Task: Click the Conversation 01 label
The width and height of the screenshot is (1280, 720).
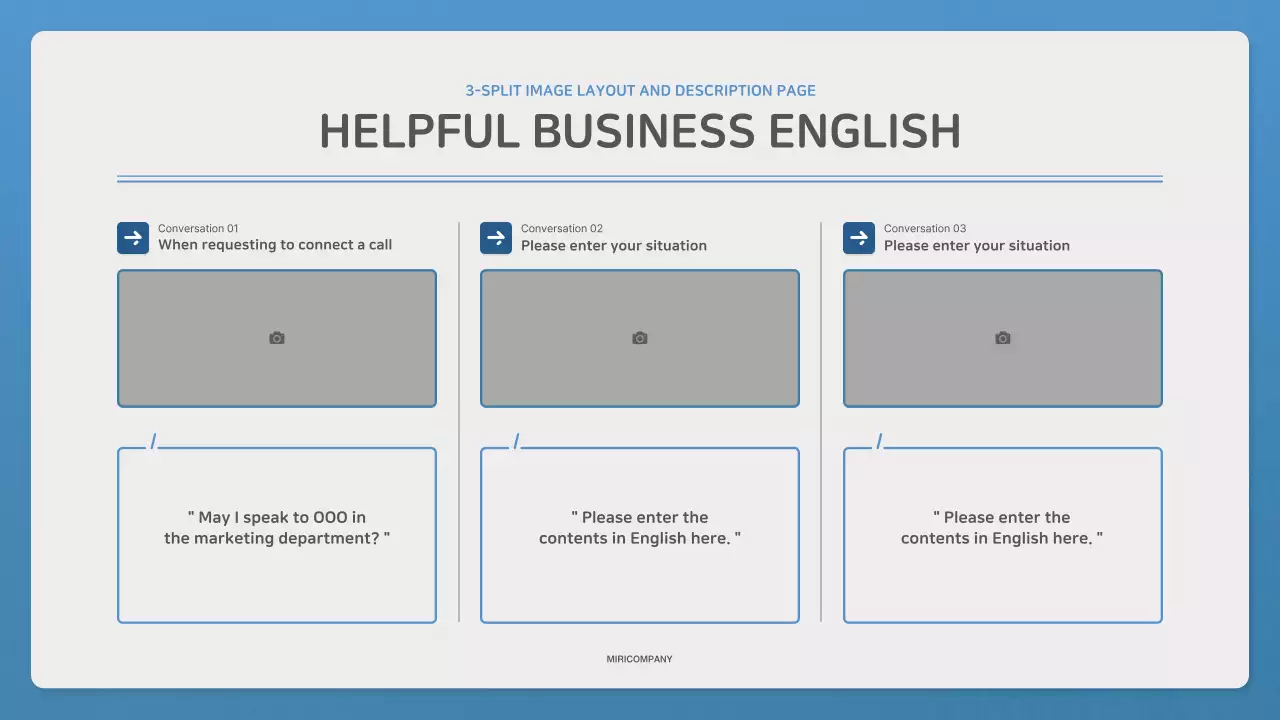Action: (x=198, y=228)
